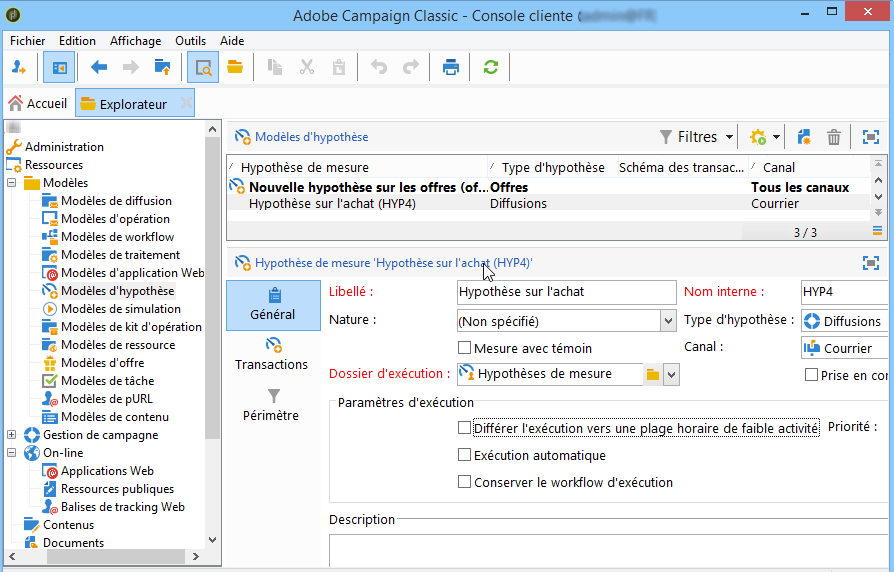
Task: Collapse the Modèles tree node
Action: pos(11,183)
